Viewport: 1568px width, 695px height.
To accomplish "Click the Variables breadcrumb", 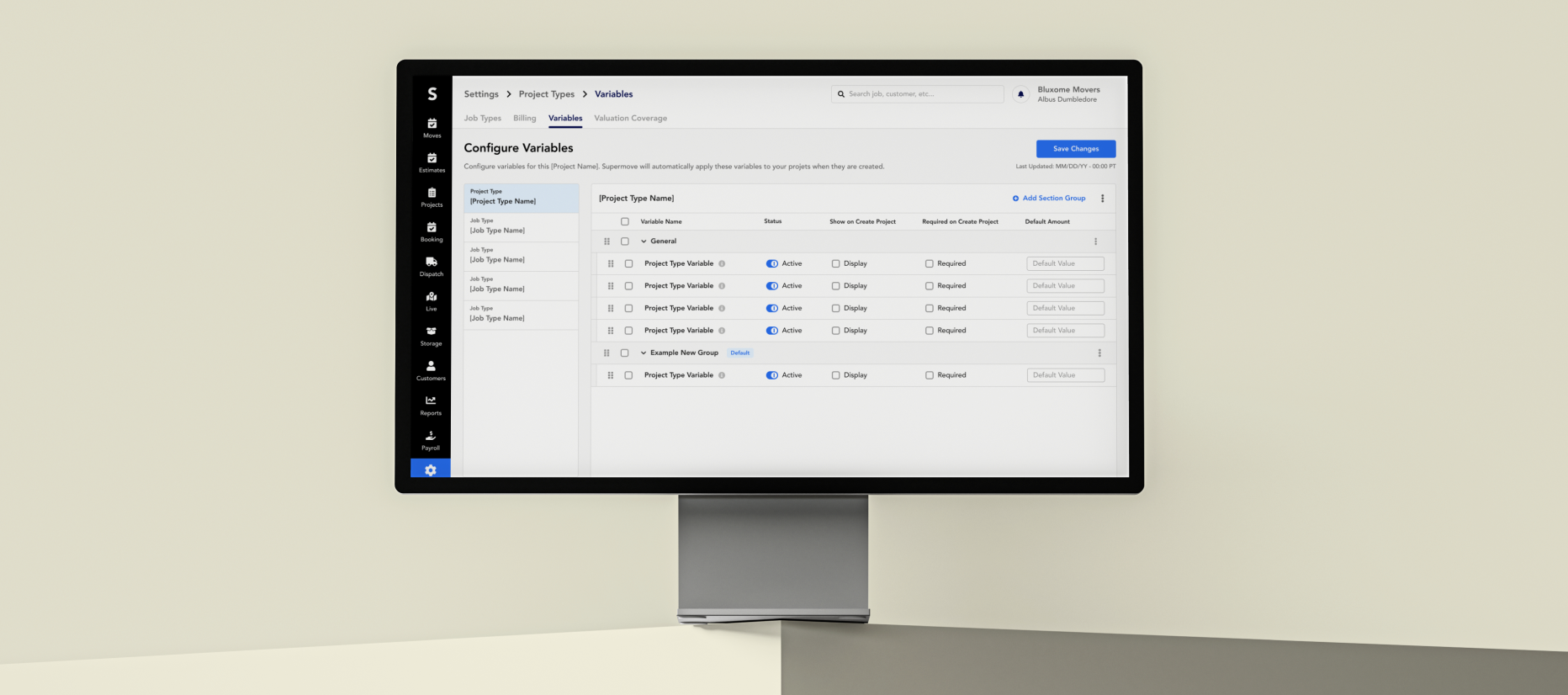I will point(614,94).
